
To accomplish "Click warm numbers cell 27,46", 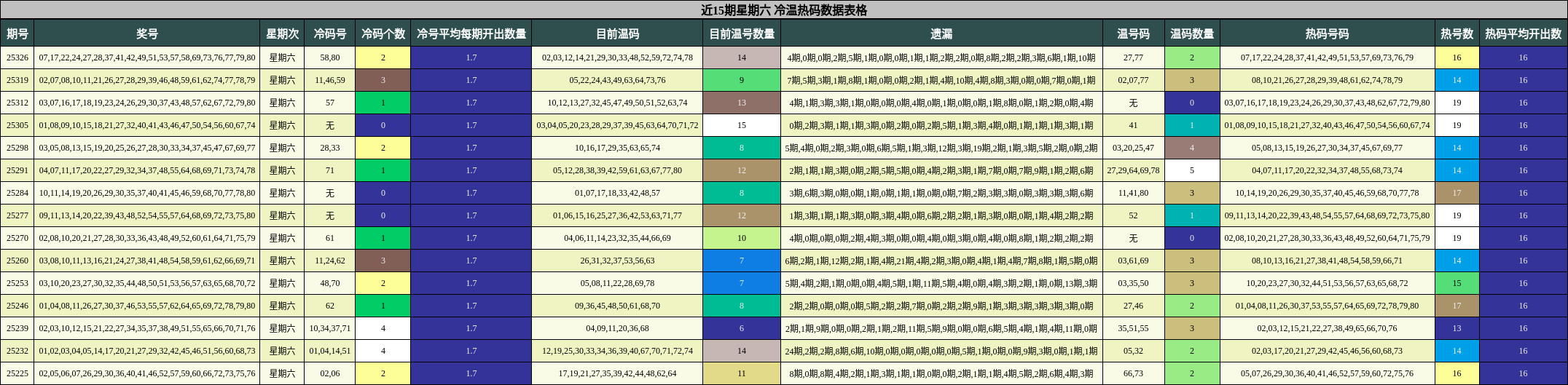I will (x=1133, y=306).
